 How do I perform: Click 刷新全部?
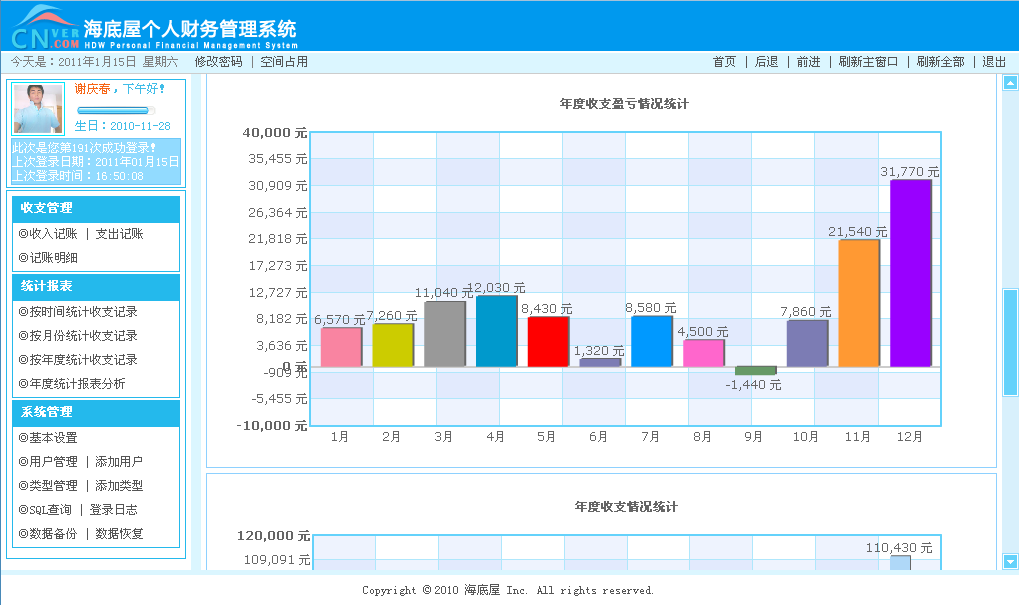pos(940,62)
